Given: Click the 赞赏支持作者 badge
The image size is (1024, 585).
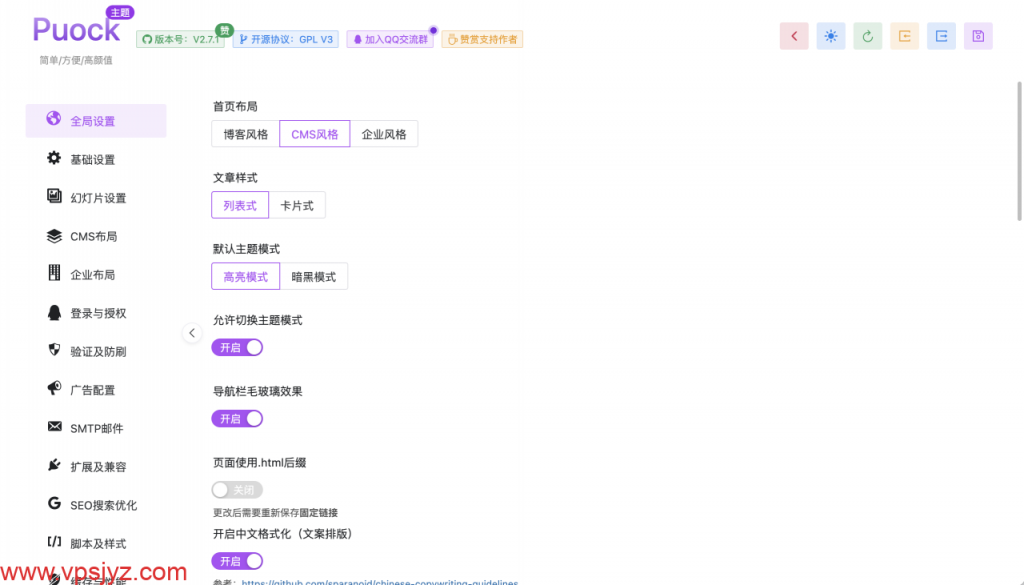Looking at the screenshot, I should (483, 40).
